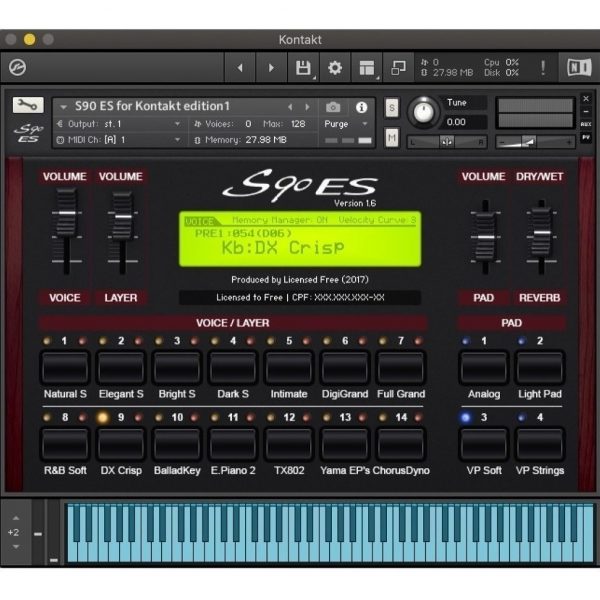Screen dimensions: 600x600
Task: Click the instrument output volume slider
Action: (535, 142)
